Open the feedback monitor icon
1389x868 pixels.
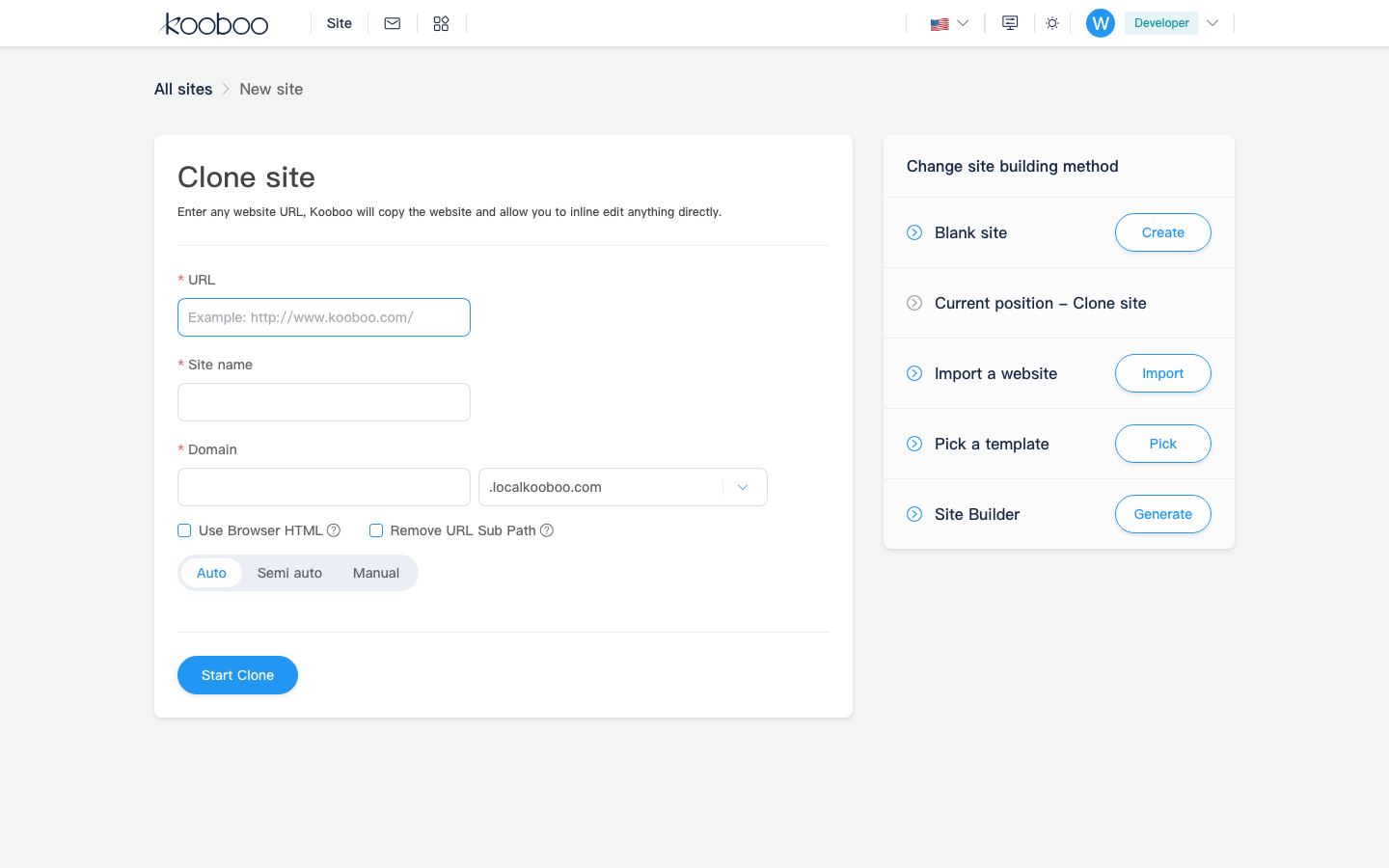[x=1010, y=23]
